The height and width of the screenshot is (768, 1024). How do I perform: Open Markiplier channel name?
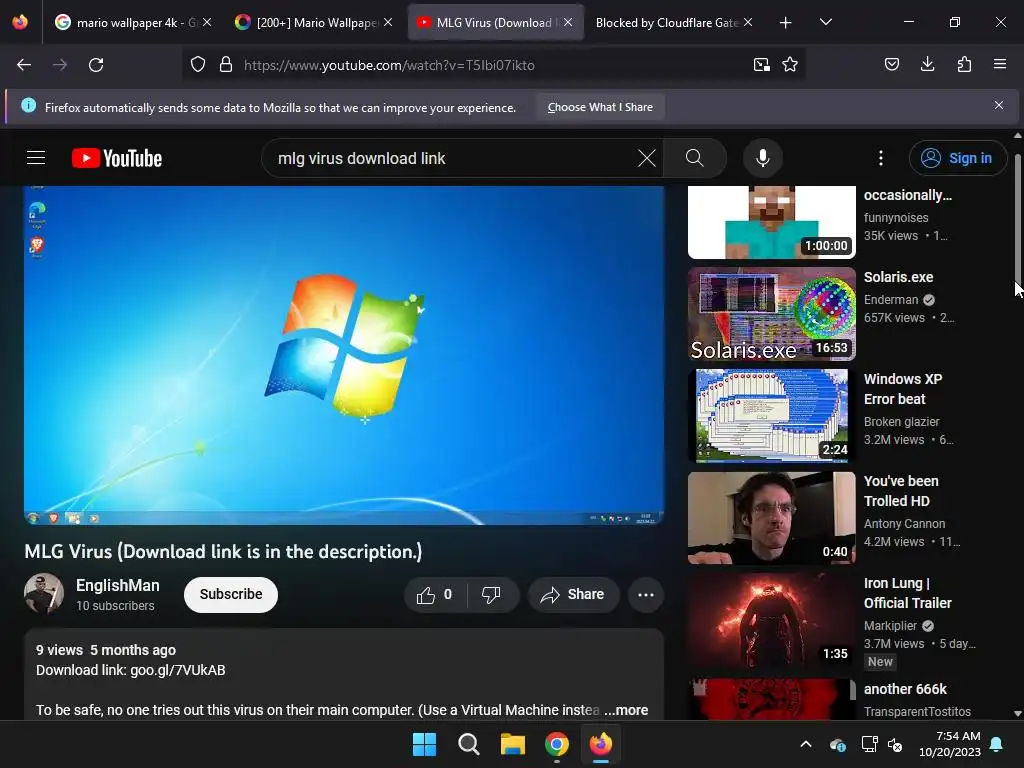[891, 626]
